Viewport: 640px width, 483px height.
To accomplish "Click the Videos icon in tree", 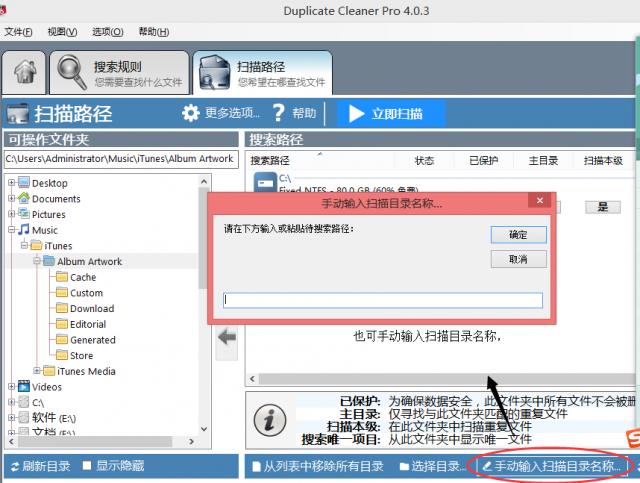I will click(x=24, y=386).
